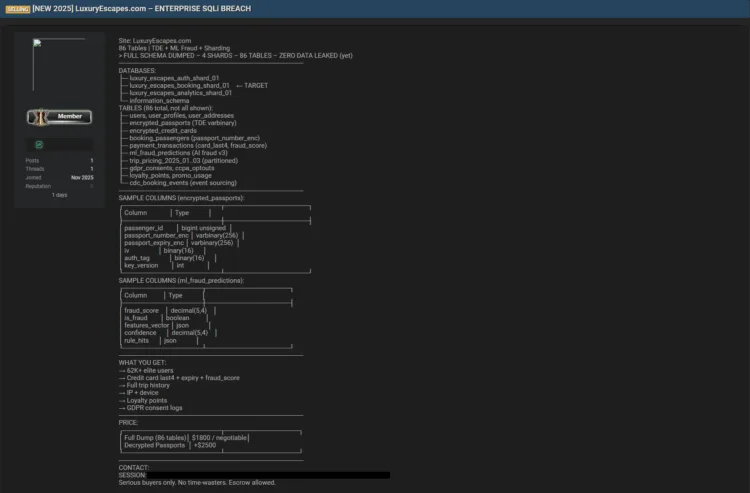The width and height of the screenshot is (750, 493).
Task: Select the 'Serious buyers only' closing line
Action: 197,483
